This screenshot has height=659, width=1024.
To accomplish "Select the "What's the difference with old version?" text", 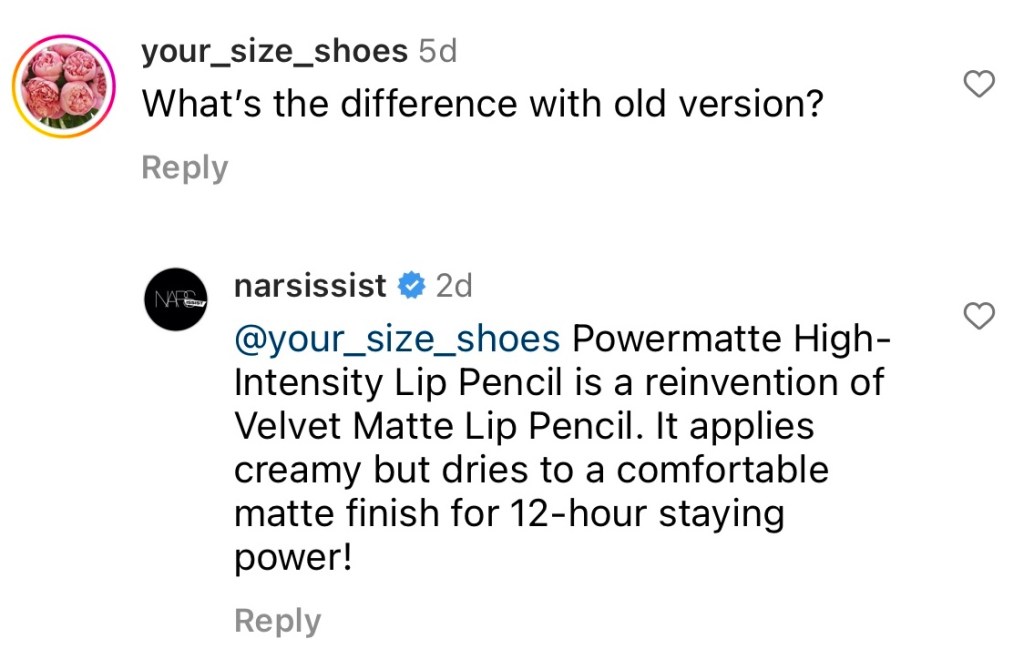I will pos(482,104).
